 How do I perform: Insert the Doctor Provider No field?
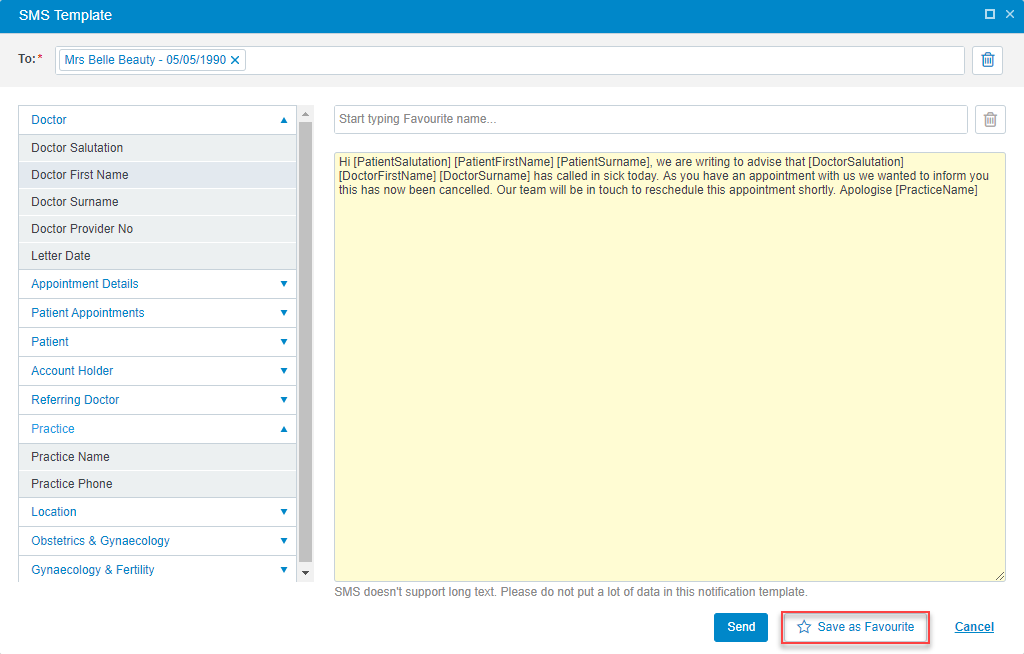tap(157, 229)
